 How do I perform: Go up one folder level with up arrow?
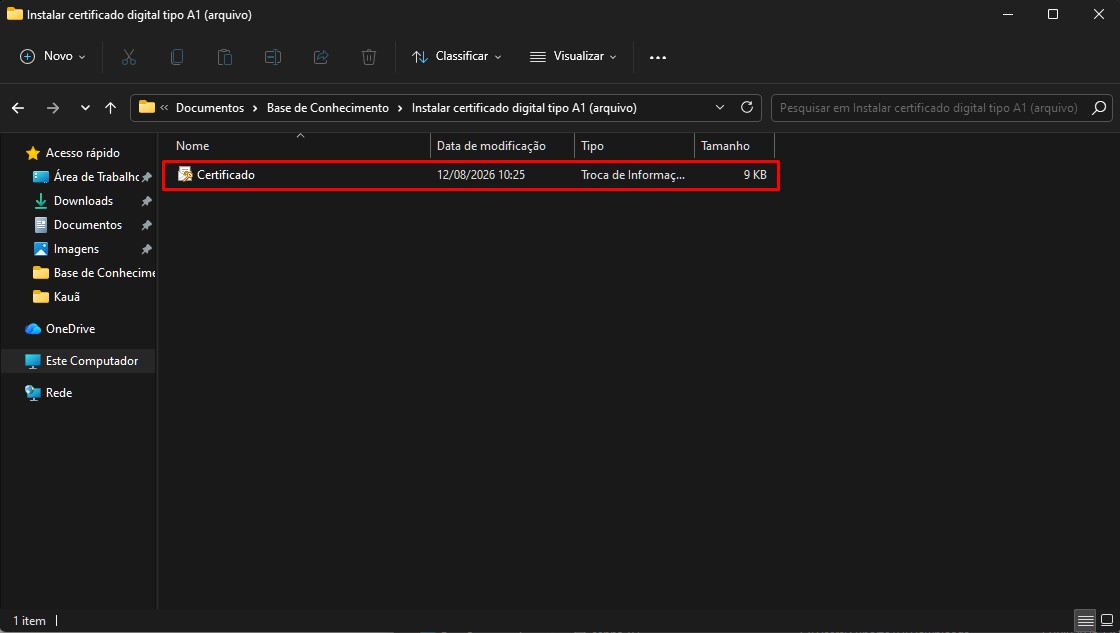click(x=110, y=108)
